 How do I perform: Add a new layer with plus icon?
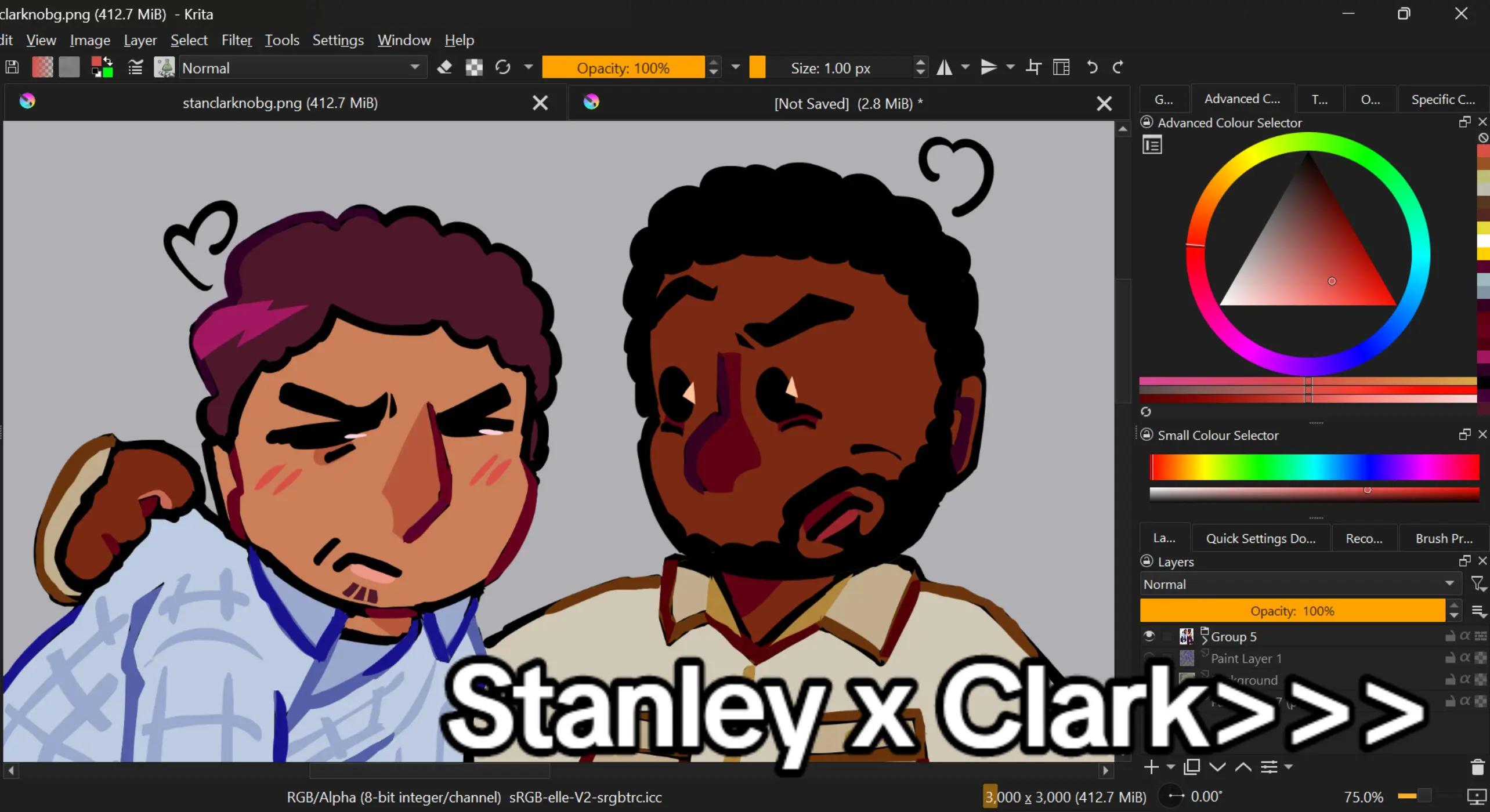pyautogui.click(x=1151, y=767)
